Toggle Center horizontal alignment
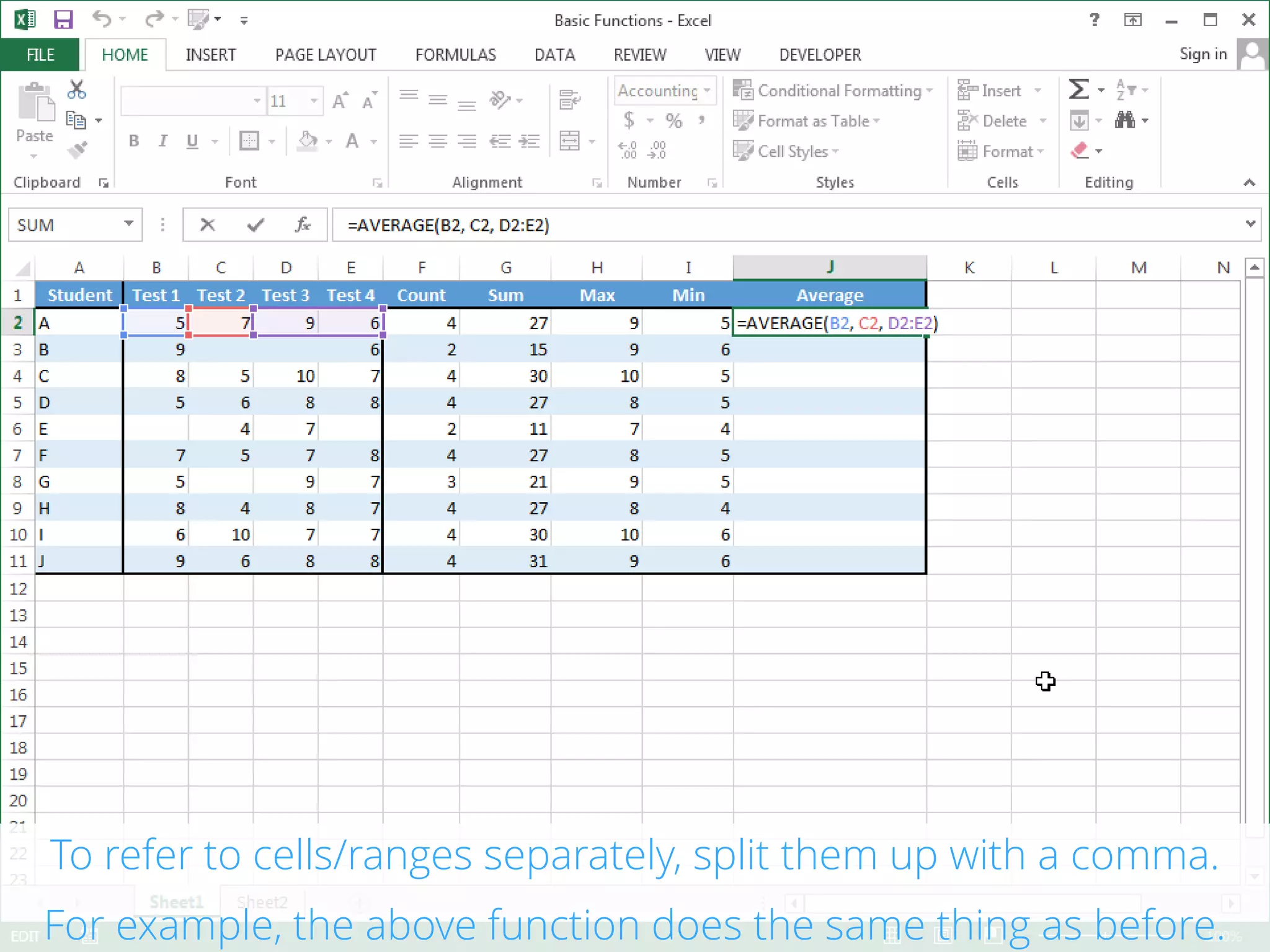The image size is (1270, 952). pos(438,141)
